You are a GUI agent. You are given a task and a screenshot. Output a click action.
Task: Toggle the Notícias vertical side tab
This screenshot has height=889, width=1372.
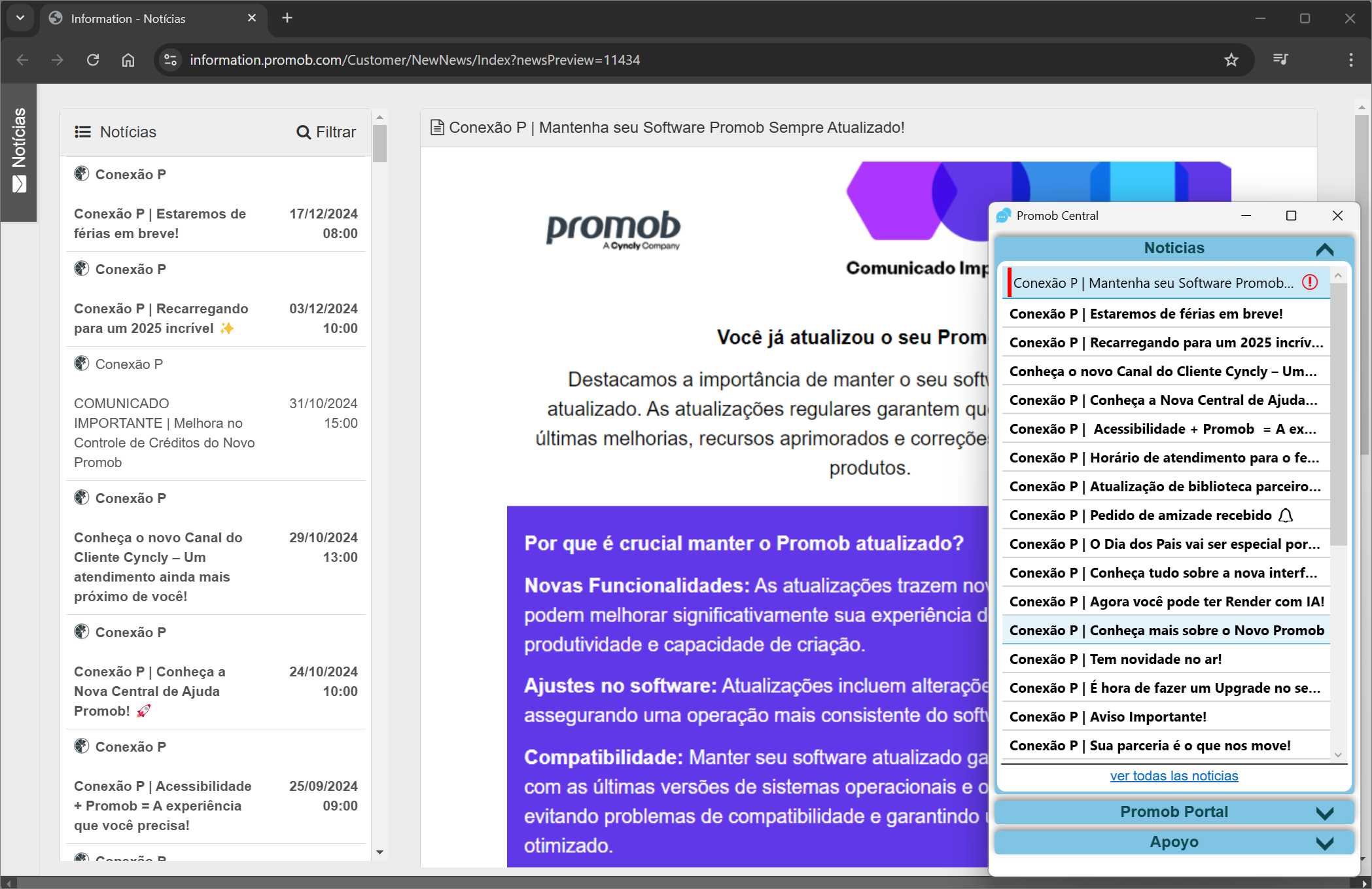[x=19, y=152]
